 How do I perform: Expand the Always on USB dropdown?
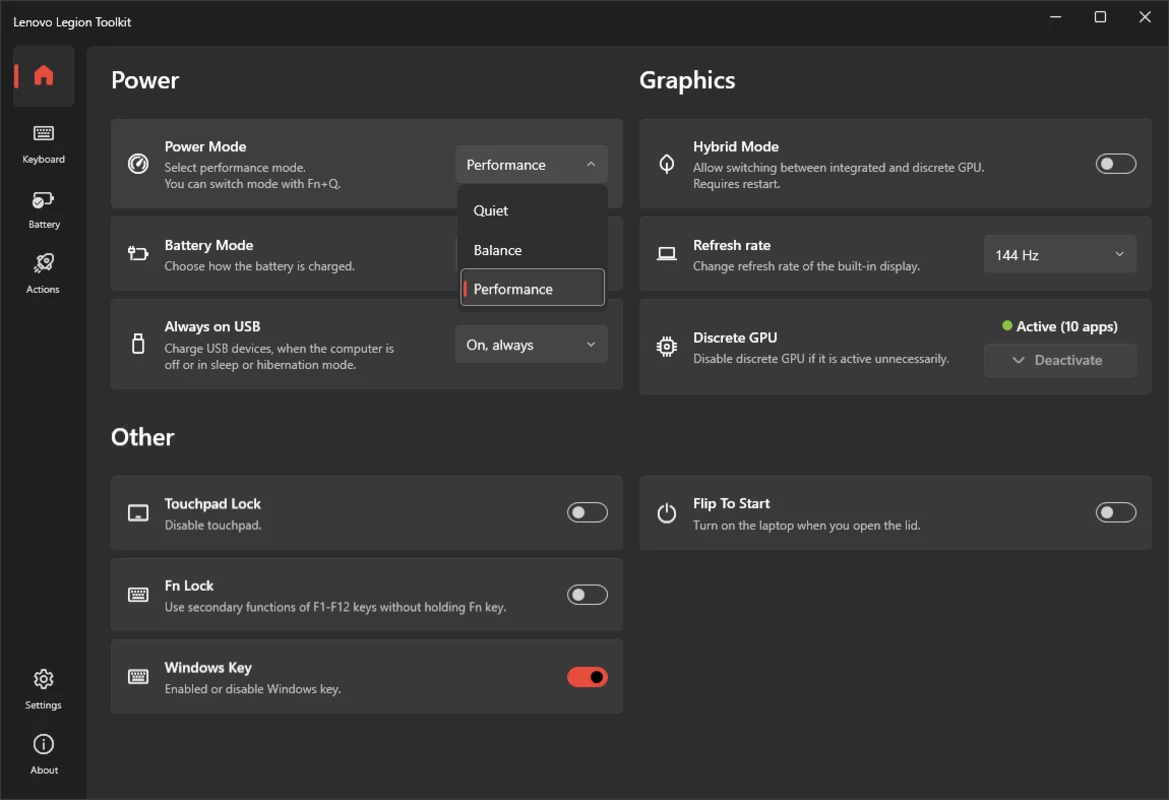531,344
